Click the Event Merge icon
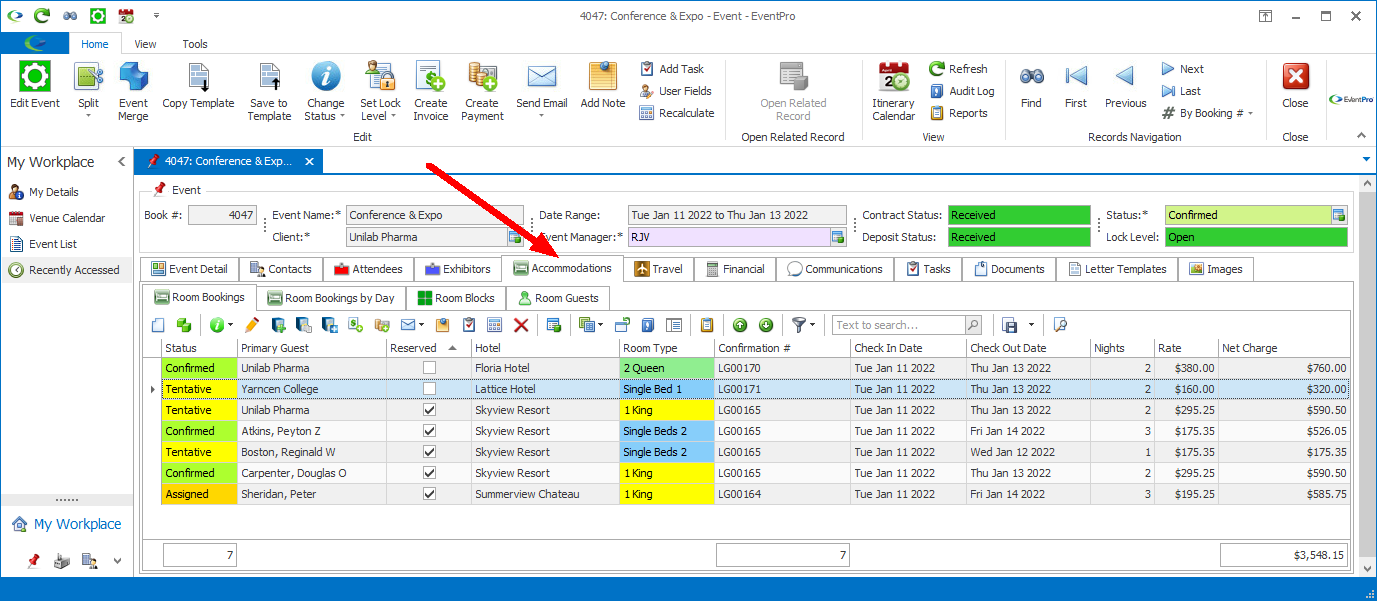1377x601 pixels. [x=133, y=77]
